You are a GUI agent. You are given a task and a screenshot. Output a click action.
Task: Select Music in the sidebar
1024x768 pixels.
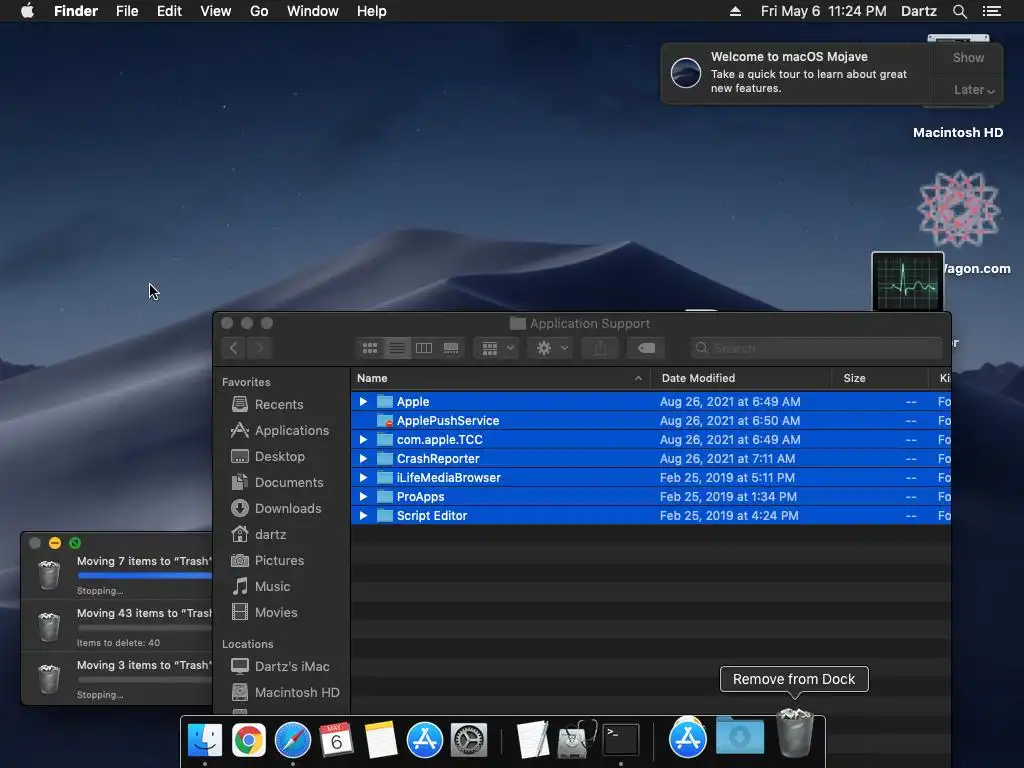point(261,586)
